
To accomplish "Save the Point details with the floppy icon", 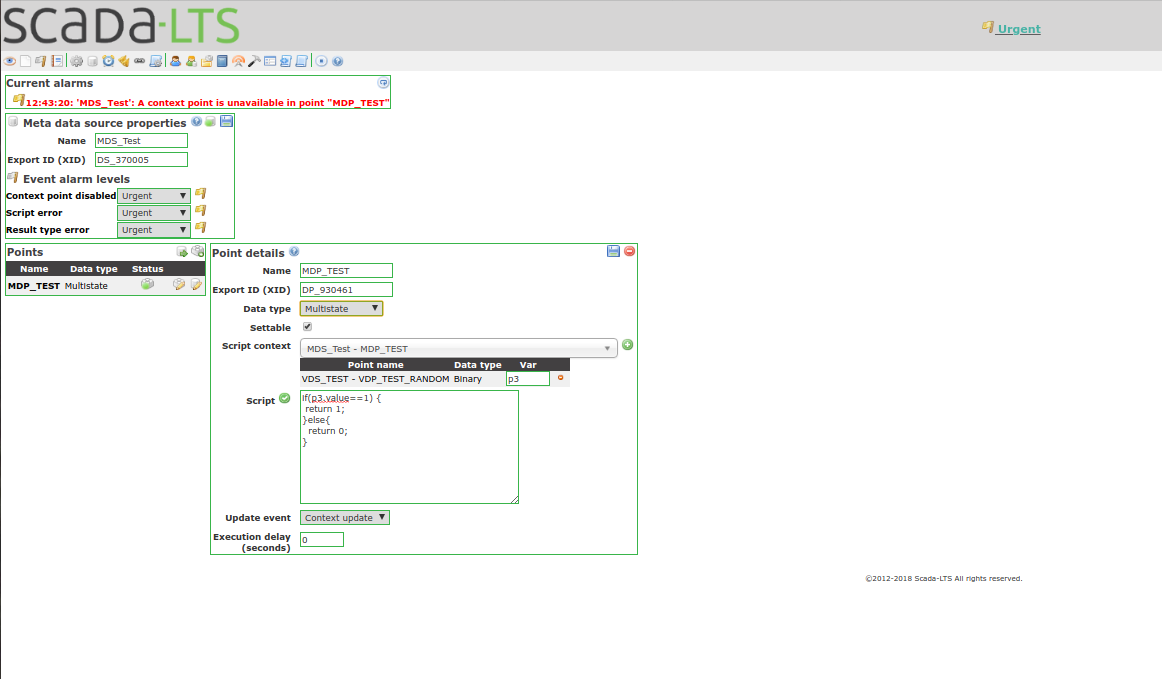I will point(613,251).
